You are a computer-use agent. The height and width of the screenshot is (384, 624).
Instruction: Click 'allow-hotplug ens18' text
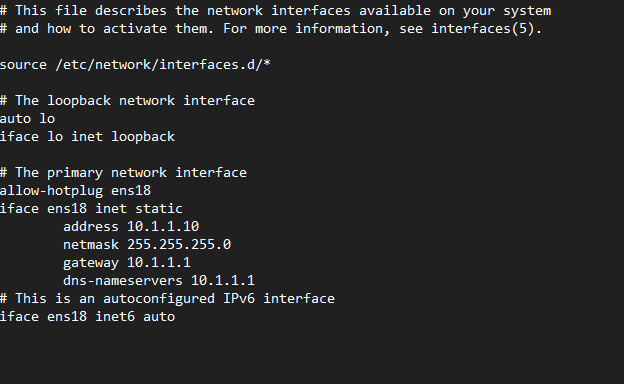(75, 191)
